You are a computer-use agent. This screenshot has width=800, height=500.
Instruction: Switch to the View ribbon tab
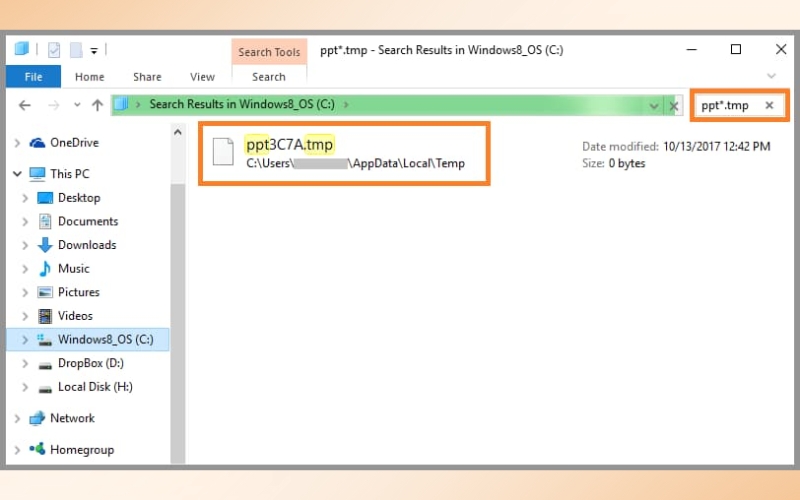click(x=202, y=77)
